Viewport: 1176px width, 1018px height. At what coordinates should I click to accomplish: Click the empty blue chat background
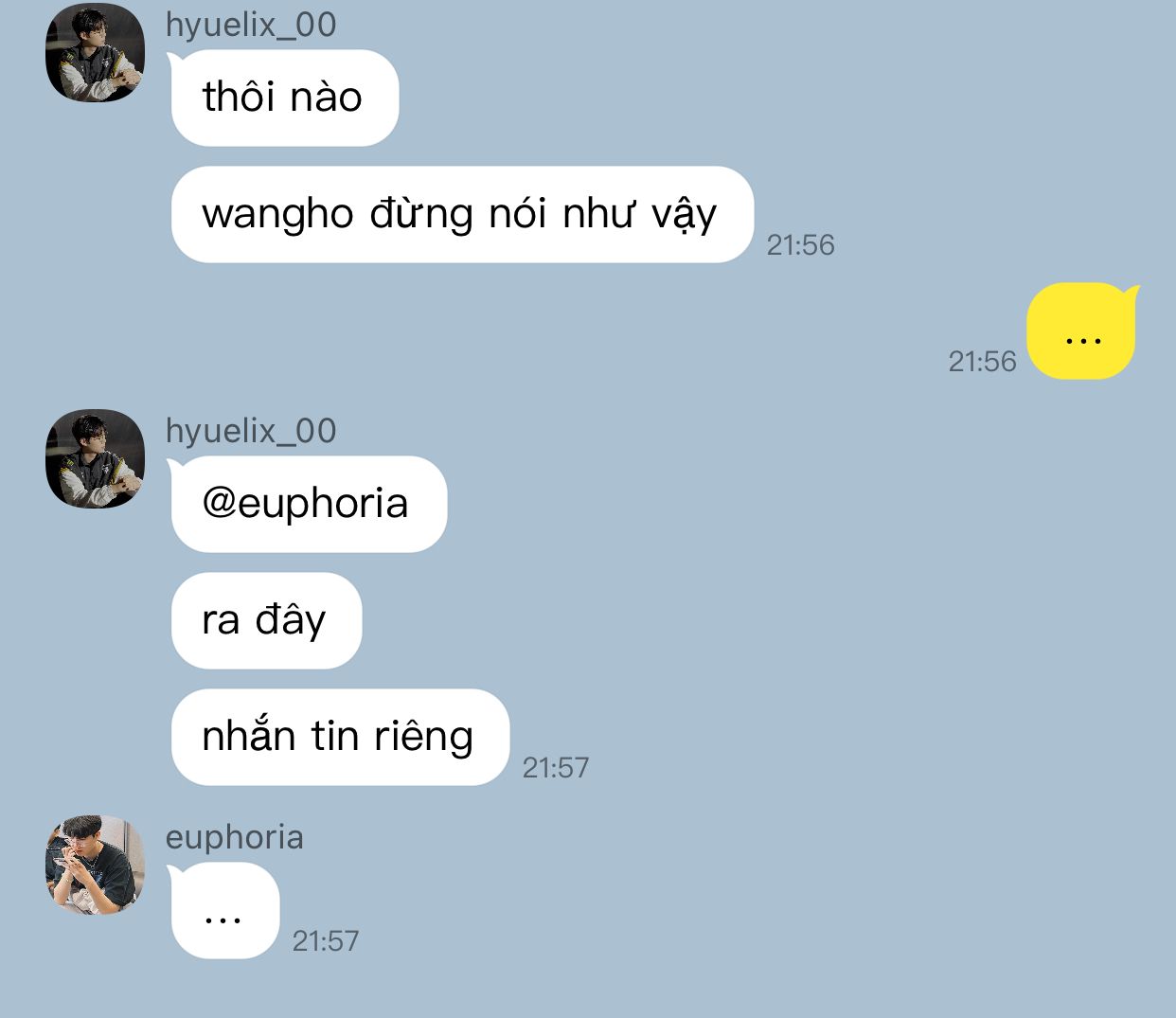[805, 616]
